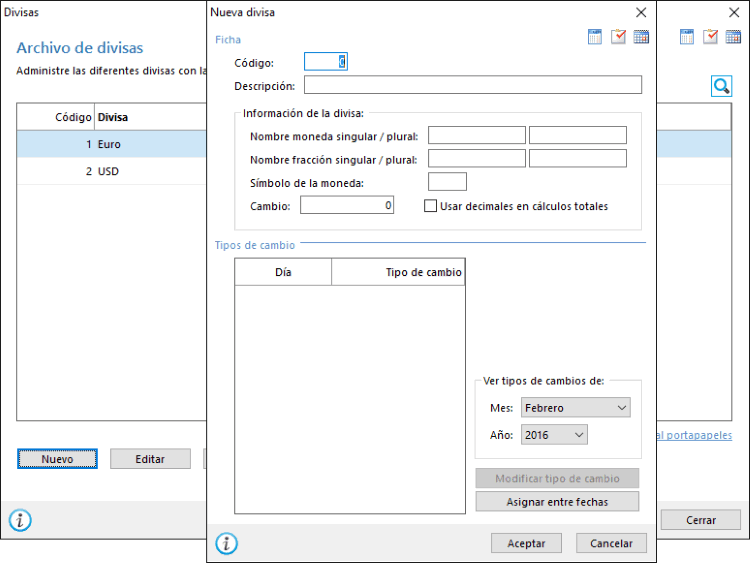Click the magnifying glass search icon
750x563 pixels.
coord(721,87)
